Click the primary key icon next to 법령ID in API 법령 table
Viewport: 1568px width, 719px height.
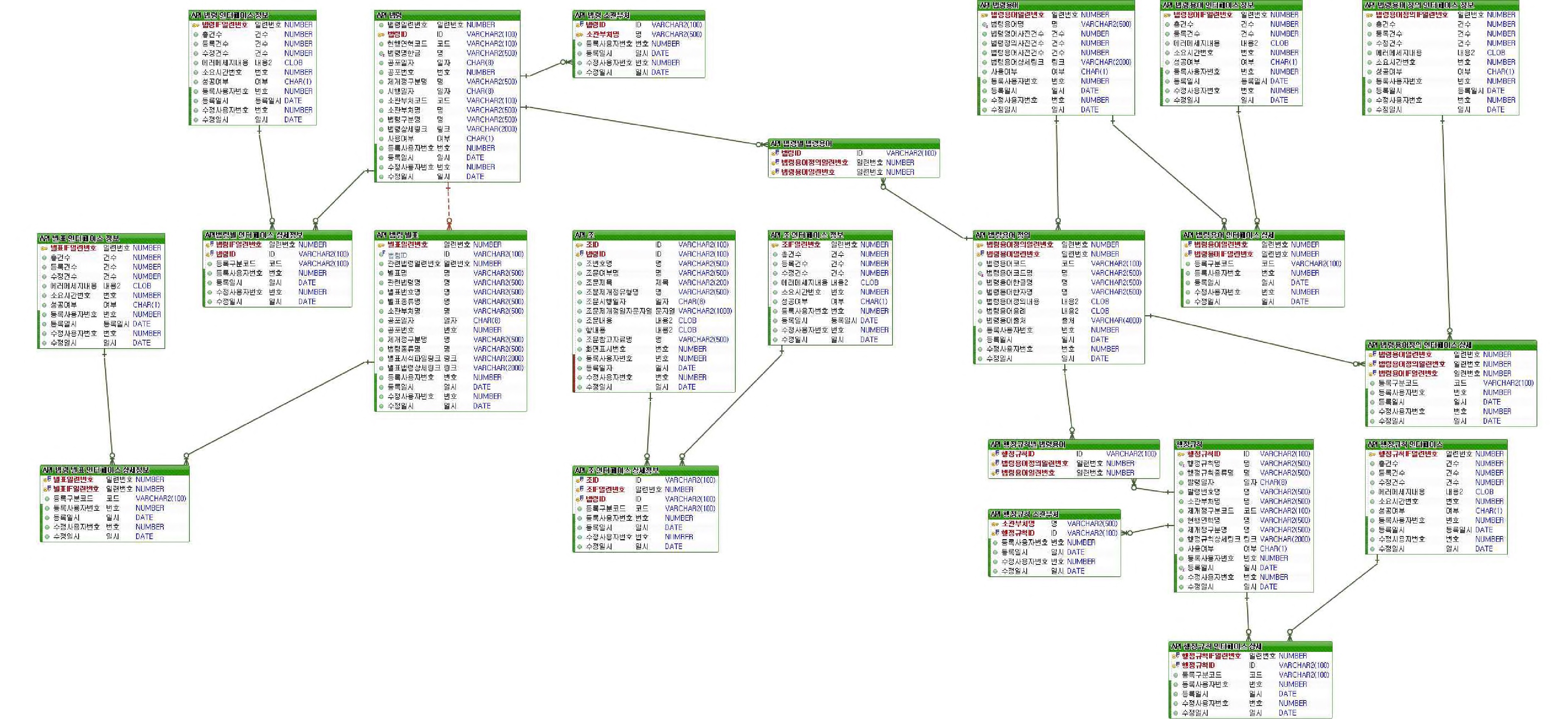click(381, 35)
